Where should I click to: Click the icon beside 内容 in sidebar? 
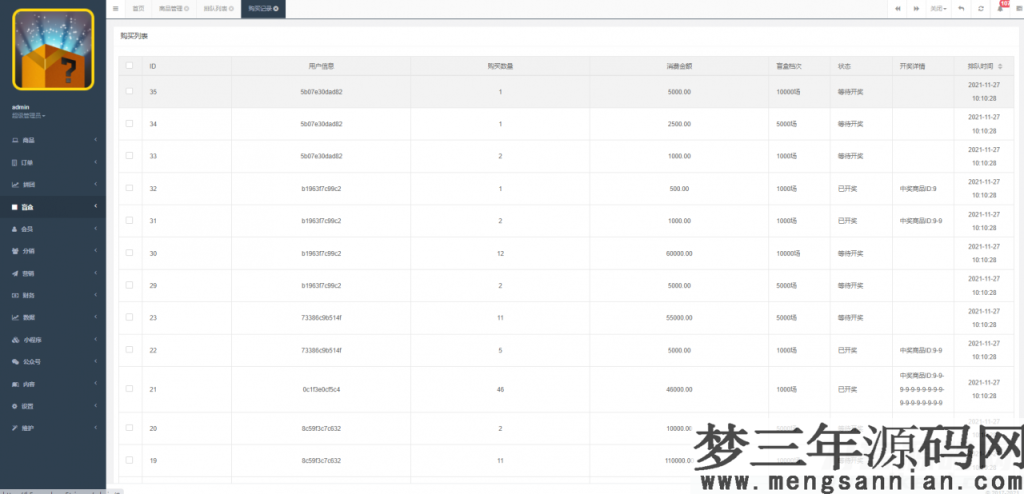[15, 384]
